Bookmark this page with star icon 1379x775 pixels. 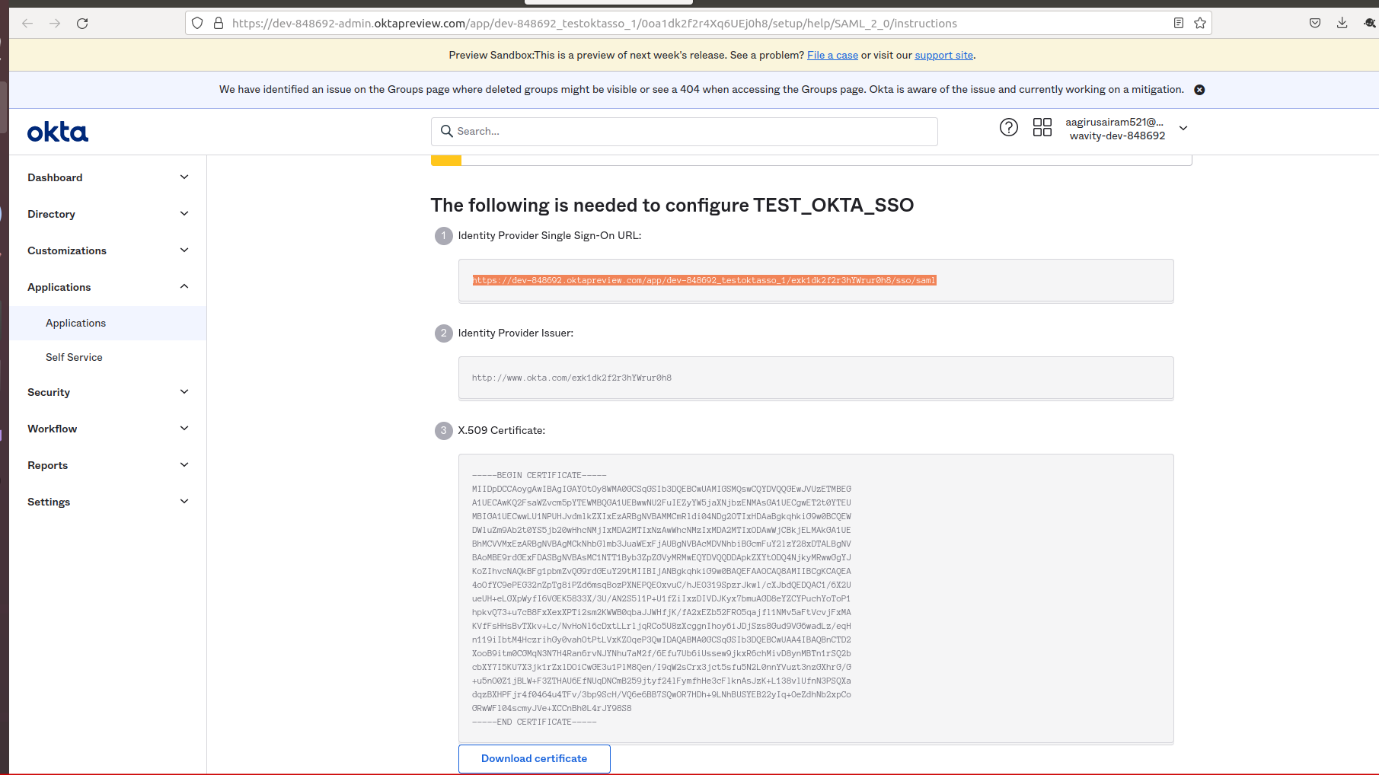tap(1200, 23)
